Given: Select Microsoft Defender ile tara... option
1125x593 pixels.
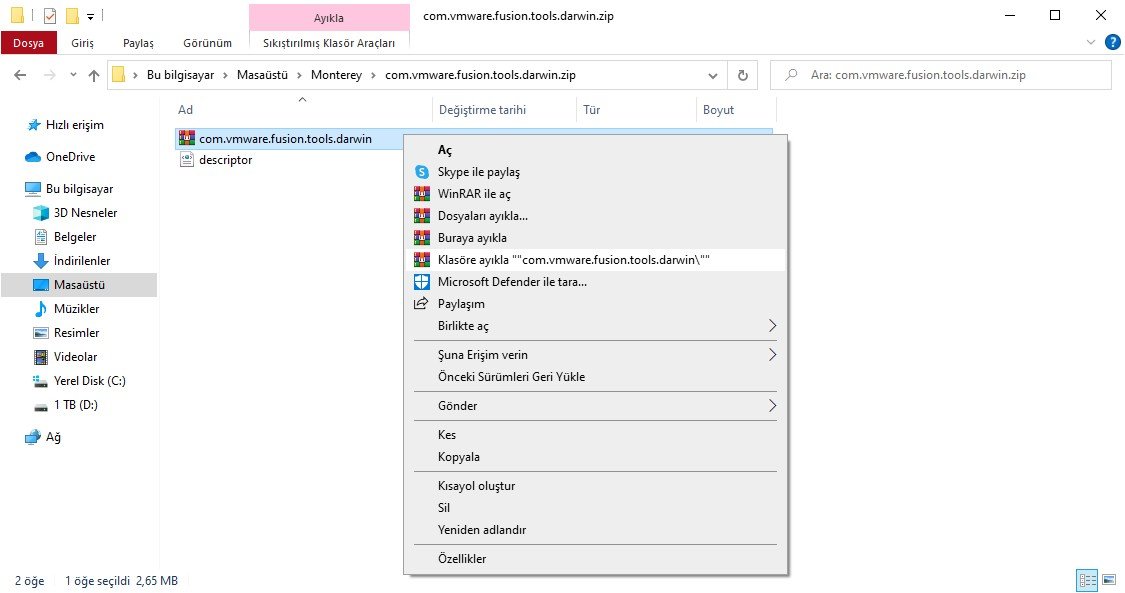Looking at the screenshot, I should 596,282.
